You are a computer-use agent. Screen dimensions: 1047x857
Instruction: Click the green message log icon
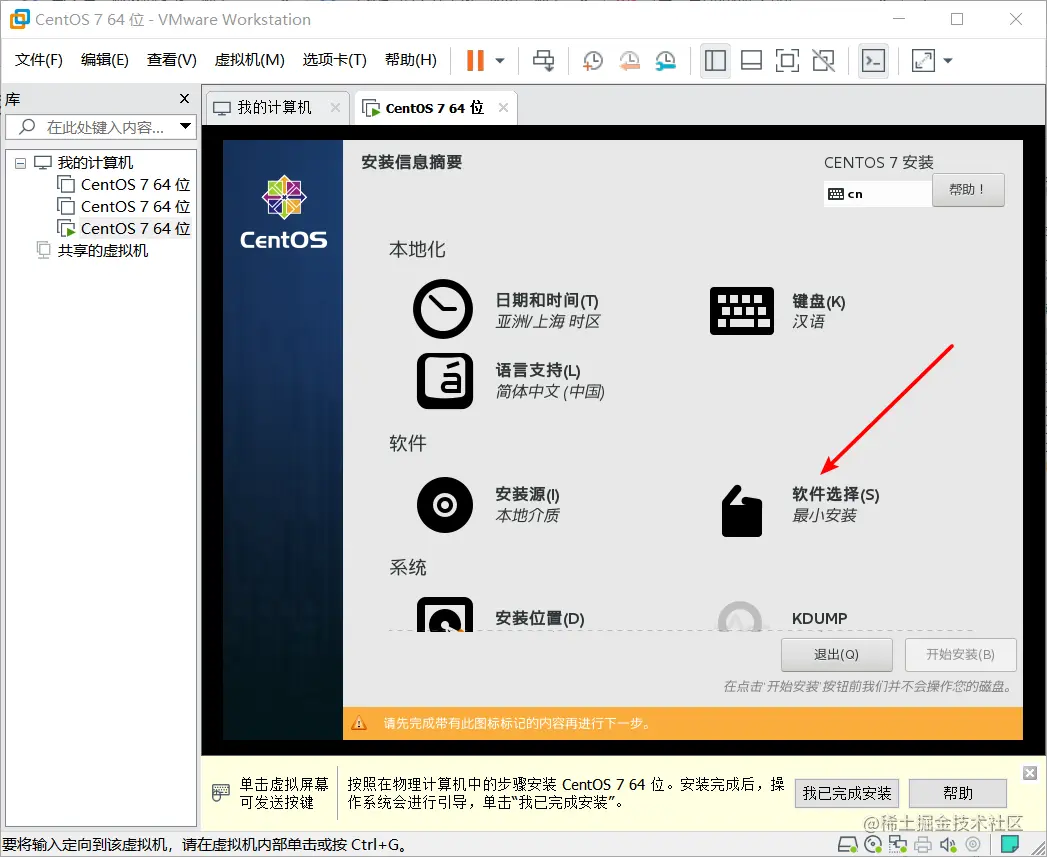click(x=1010, y=844)
